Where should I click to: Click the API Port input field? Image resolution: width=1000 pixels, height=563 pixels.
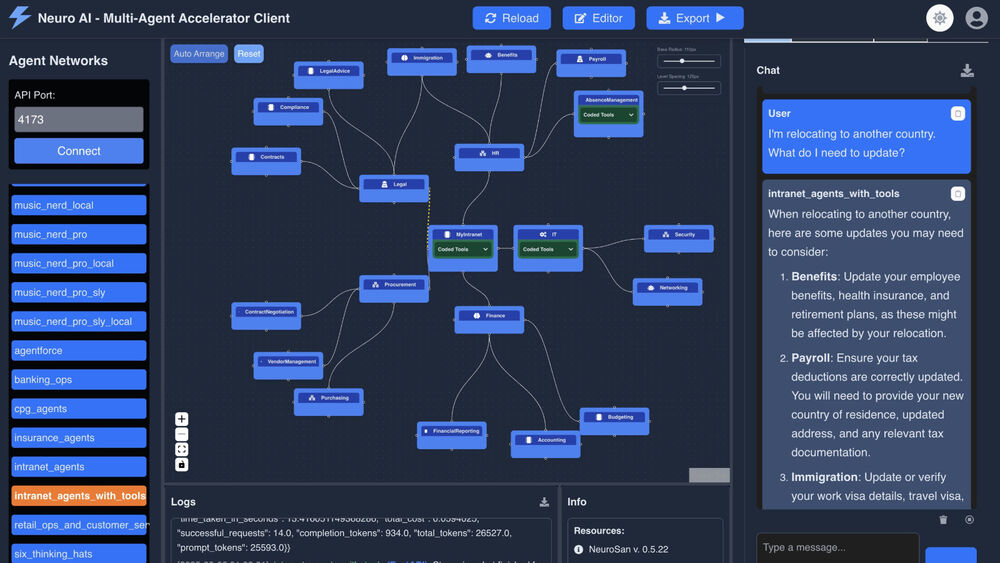78,119
